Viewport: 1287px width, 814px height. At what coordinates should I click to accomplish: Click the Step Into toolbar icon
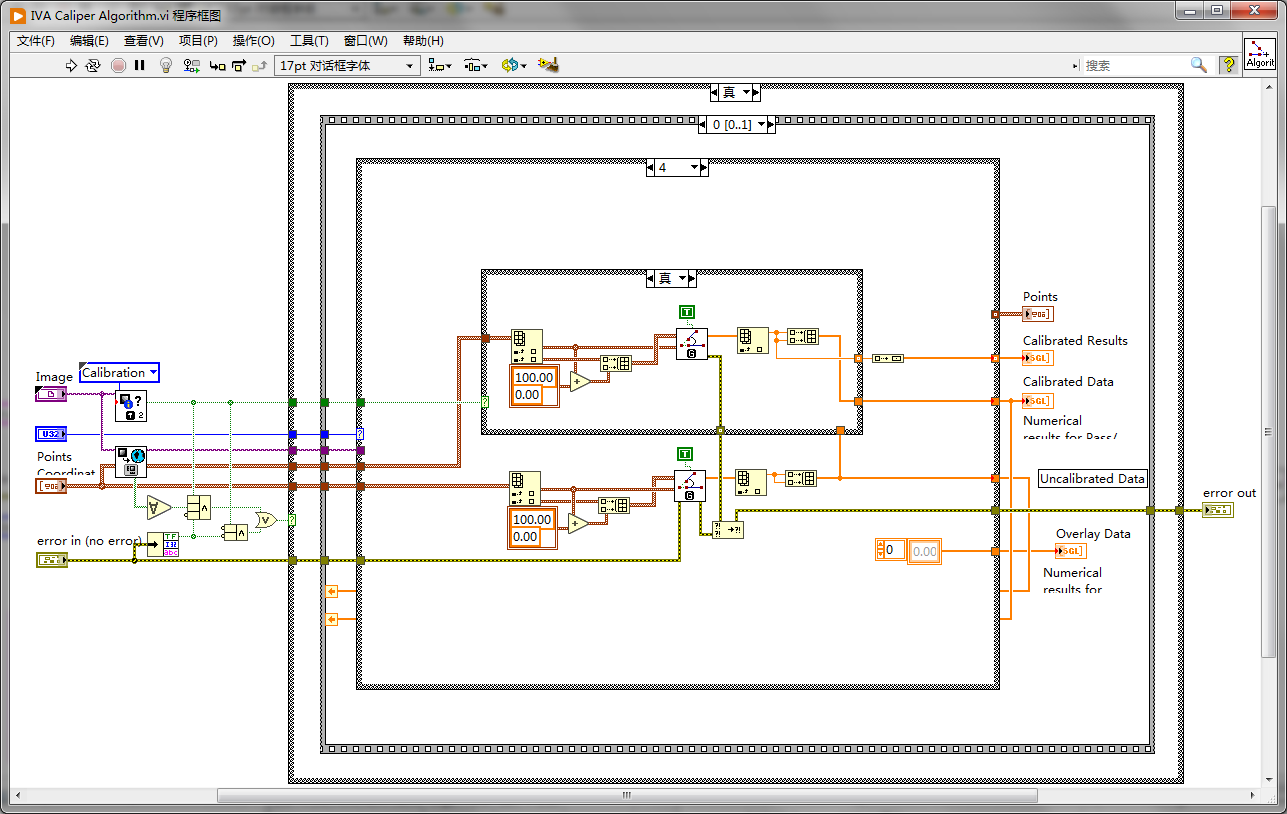point(217,65)
